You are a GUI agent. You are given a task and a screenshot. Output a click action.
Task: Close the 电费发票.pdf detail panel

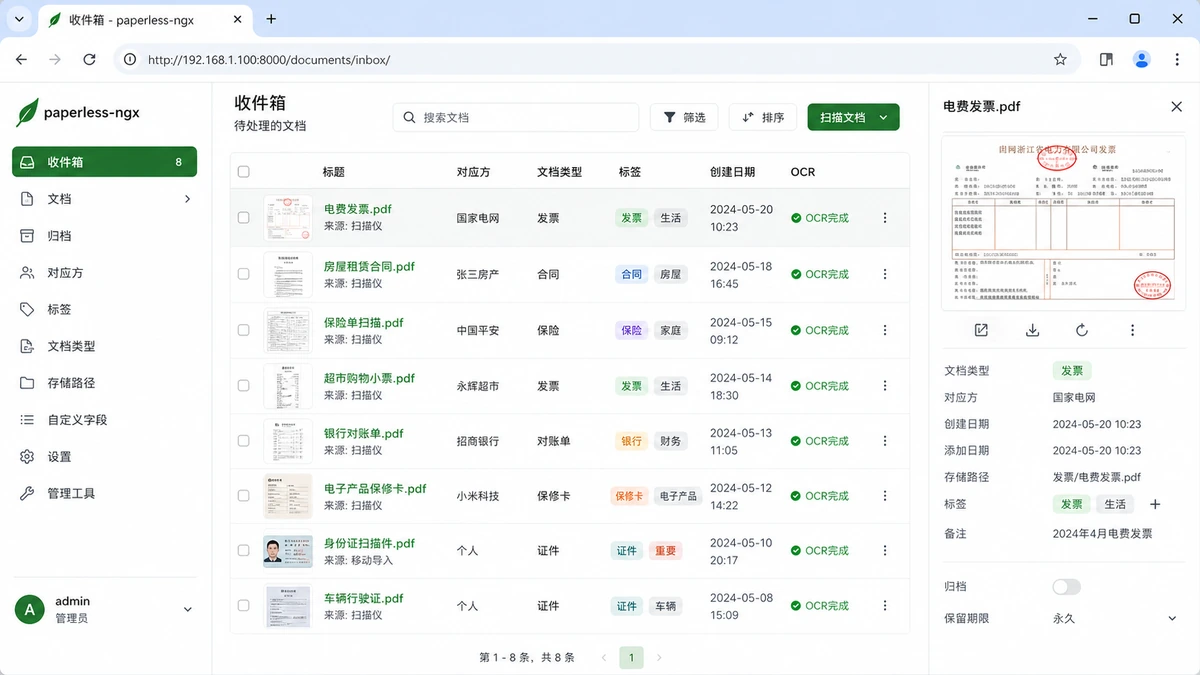[1176, 107]
